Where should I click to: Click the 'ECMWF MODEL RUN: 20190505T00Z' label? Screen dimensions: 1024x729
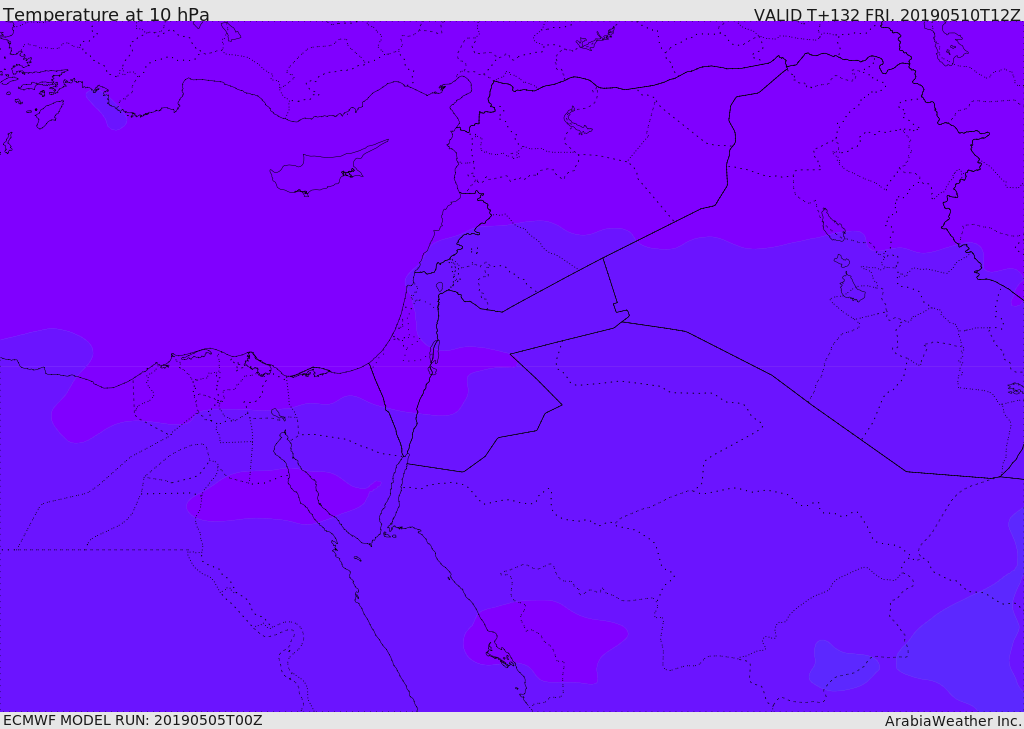click(133, 720)
